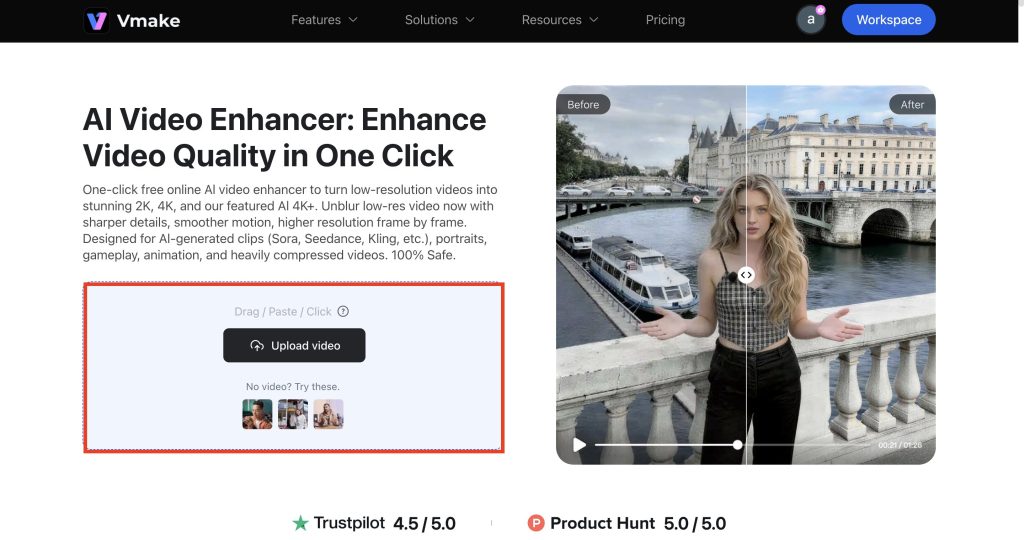
Task: Play the demo video
Action: (x=579, y=445)
